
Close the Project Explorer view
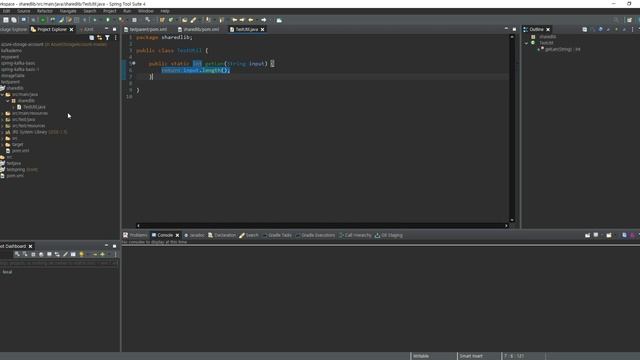click(x=71, y=29)
